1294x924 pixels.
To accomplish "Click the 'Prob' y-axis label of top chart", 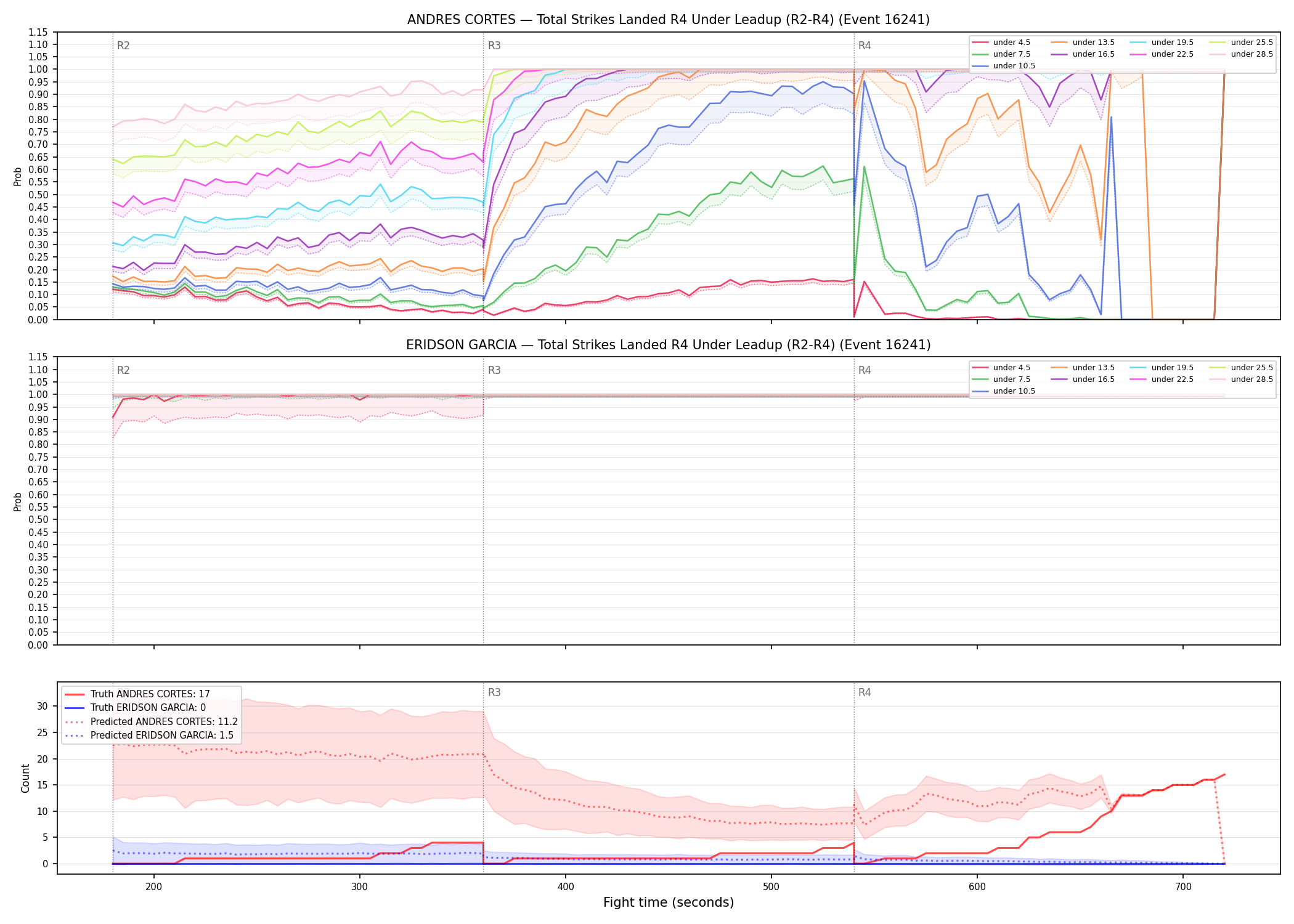I will point(18,176).
